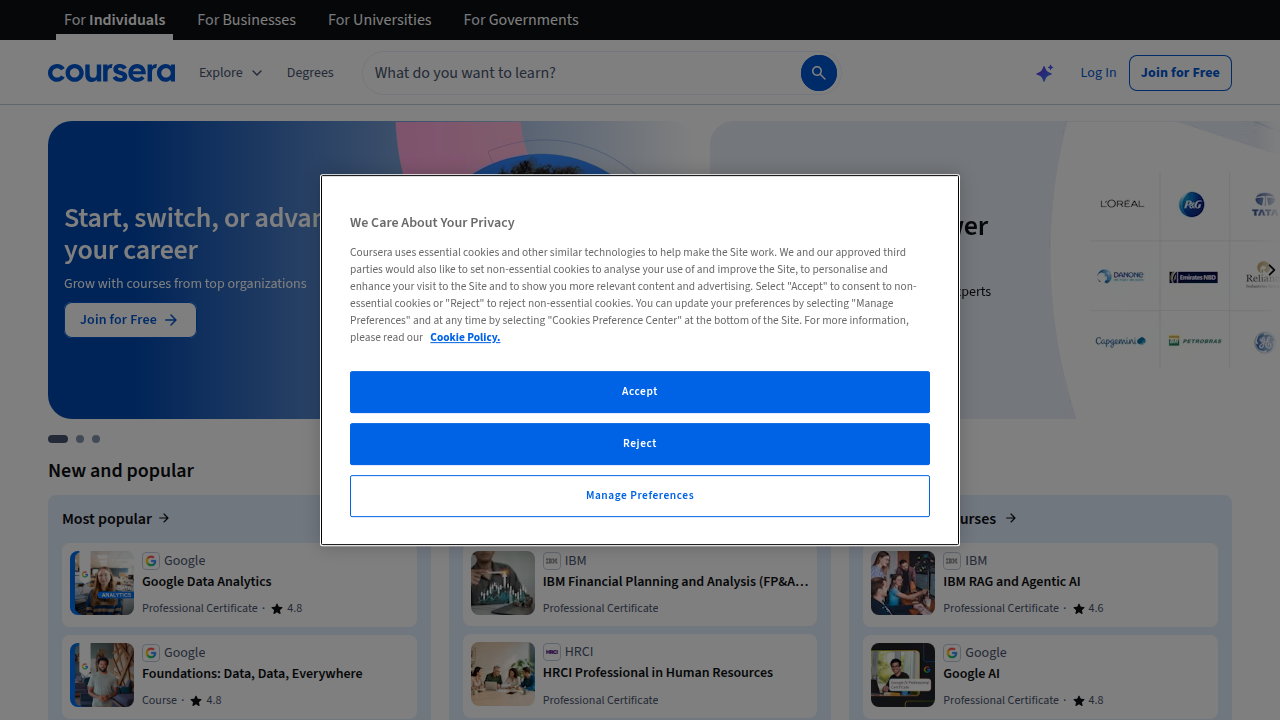Select the For Individuals tab
This screenshot has height=720, width=1280.
(x=114, y=19)
